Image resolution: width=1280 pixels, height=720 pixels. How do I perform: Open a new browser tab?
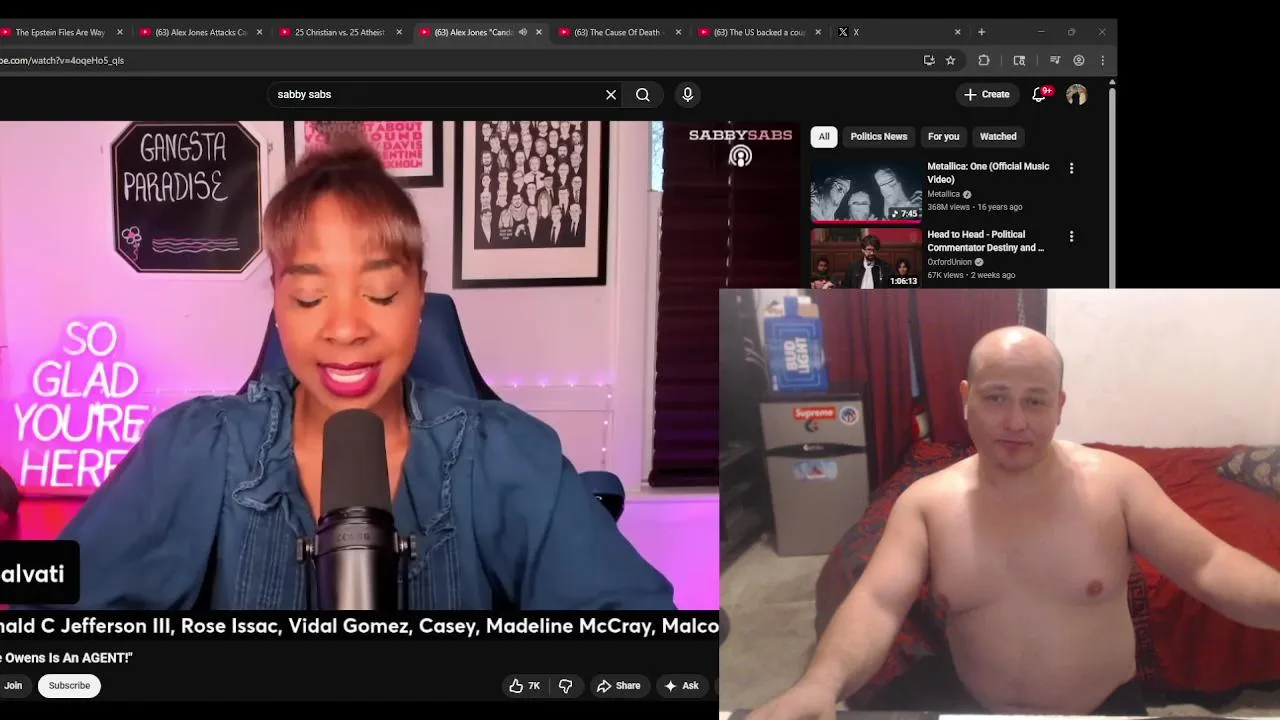tap(981, 32)
